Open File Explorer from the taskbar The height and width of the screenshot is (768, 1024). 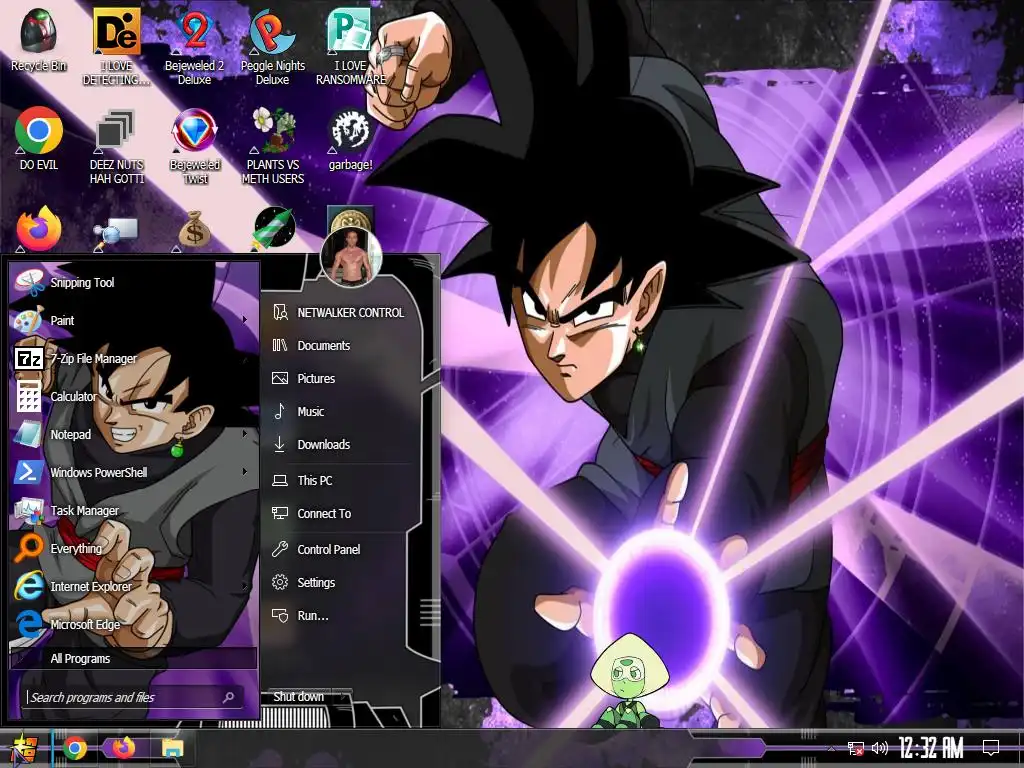(172, 748)
